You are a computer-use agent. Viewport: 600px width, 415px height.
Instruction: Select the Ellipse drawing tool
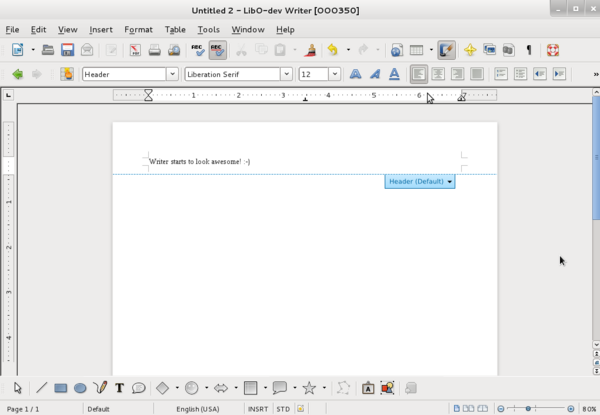pos(80,388)
